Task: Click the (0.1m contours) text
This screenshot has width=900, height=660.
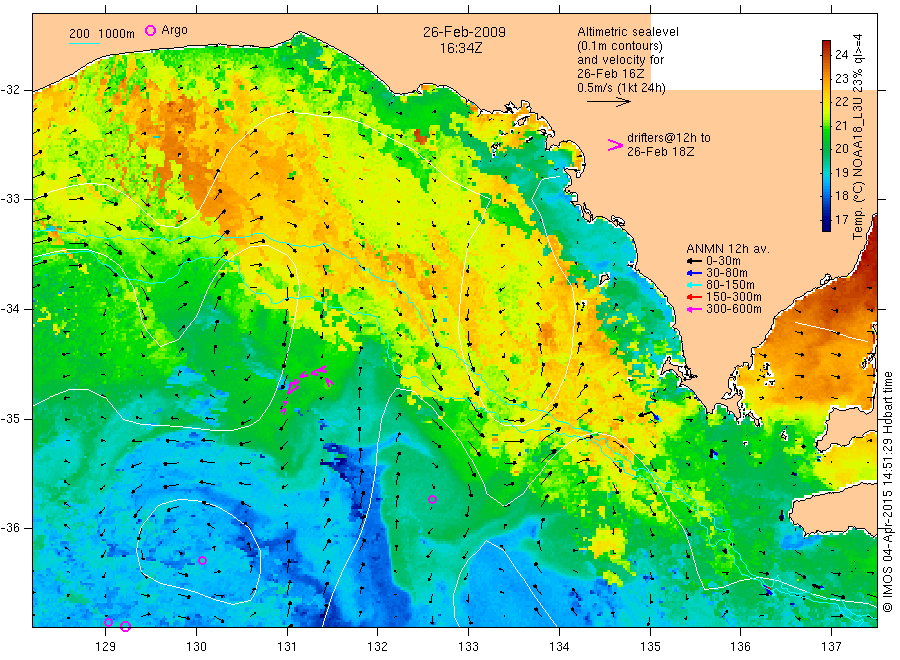Action: [x=619, y=46]
